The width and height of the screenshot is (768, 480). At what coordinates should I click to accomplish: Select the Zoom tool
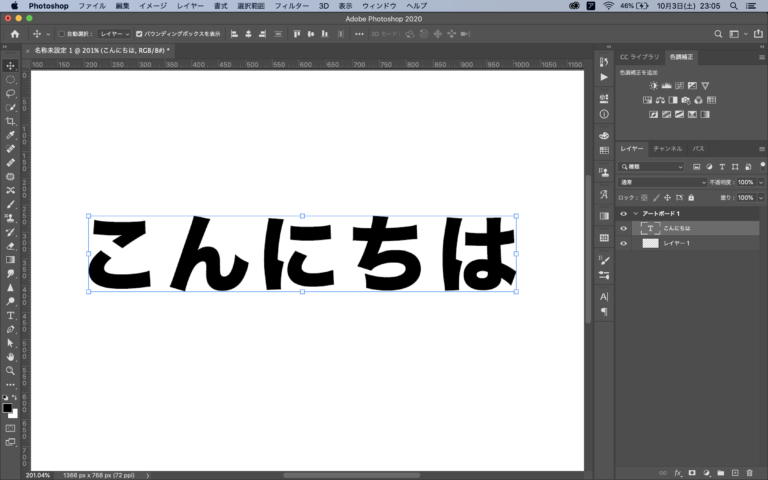[10, 370]
